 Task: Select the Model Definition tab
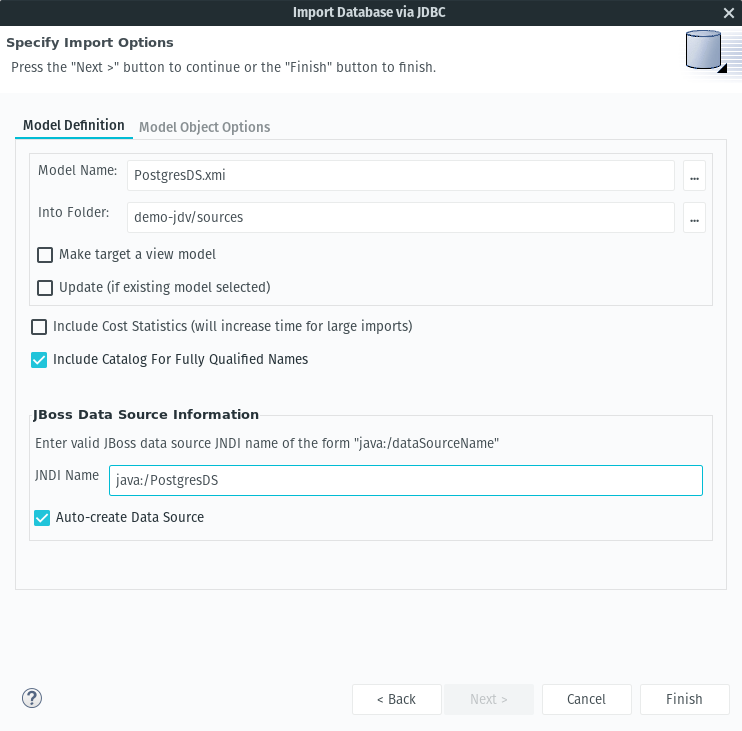pyautogui.click(x=74, y=125)
